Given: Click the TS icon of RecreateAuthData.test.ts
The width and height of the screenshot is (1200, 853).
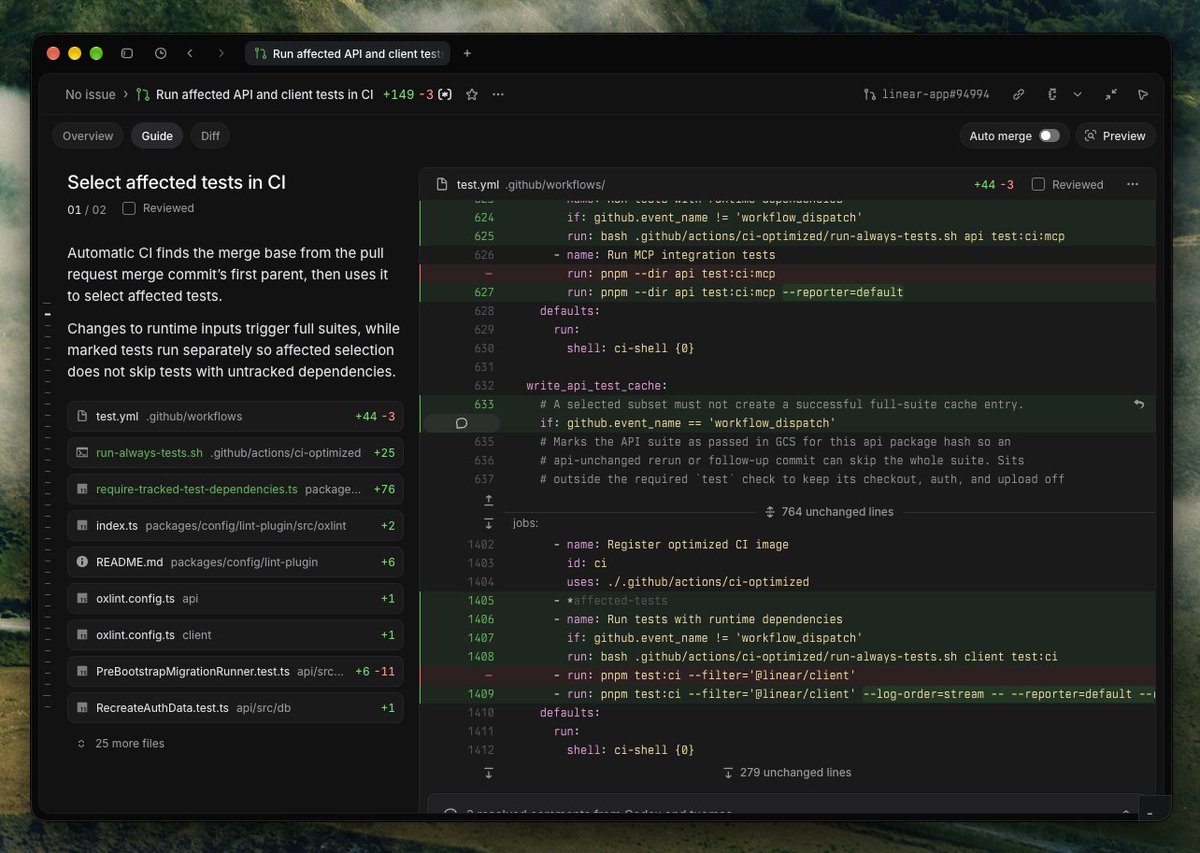Looking at the screenshot, I should (x=82, y=707).
